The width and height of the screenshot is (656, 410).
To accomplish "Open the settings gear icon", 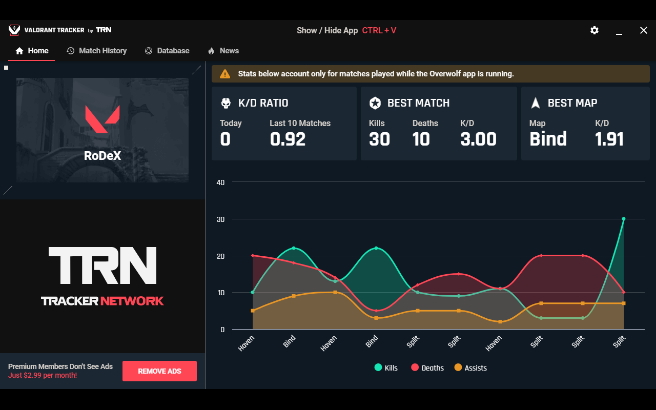I will click(x=594, y=30).
